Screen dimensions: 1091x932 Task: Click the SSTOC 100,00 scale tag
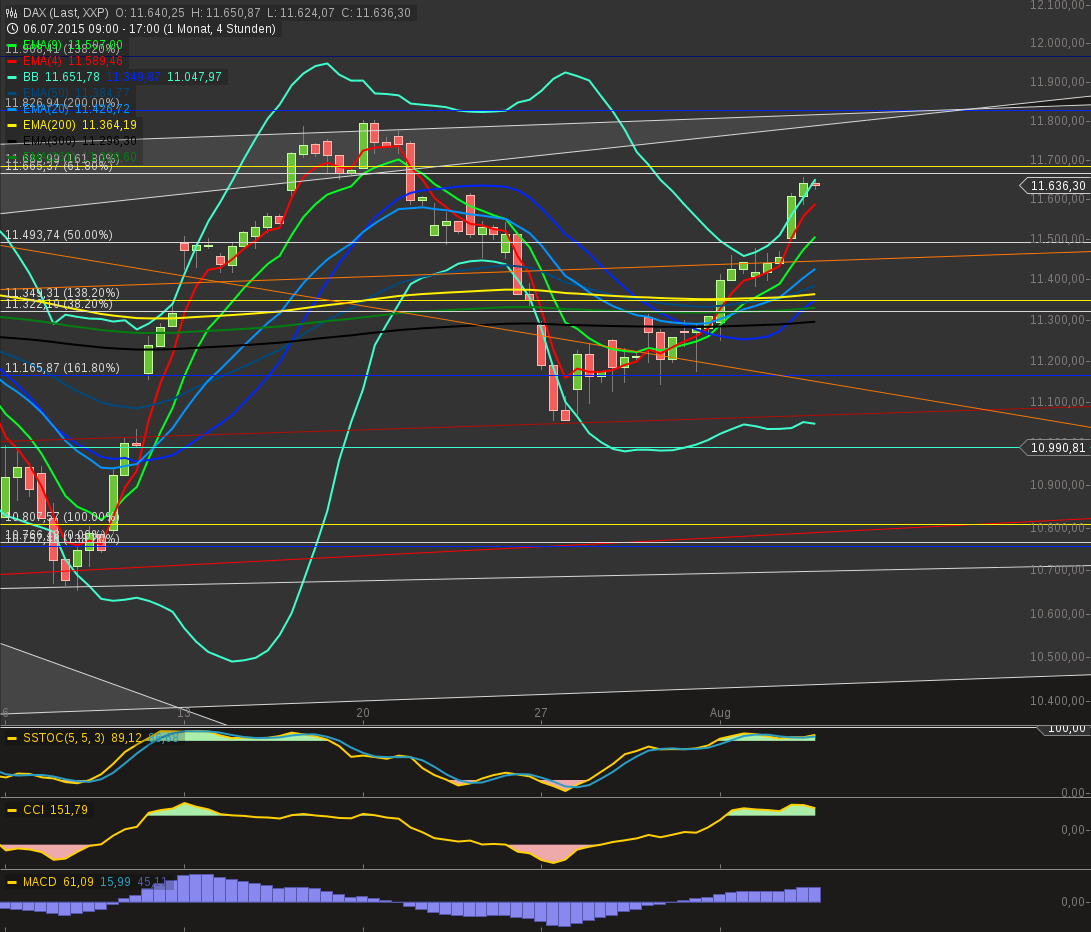(x=1064, y=729)
